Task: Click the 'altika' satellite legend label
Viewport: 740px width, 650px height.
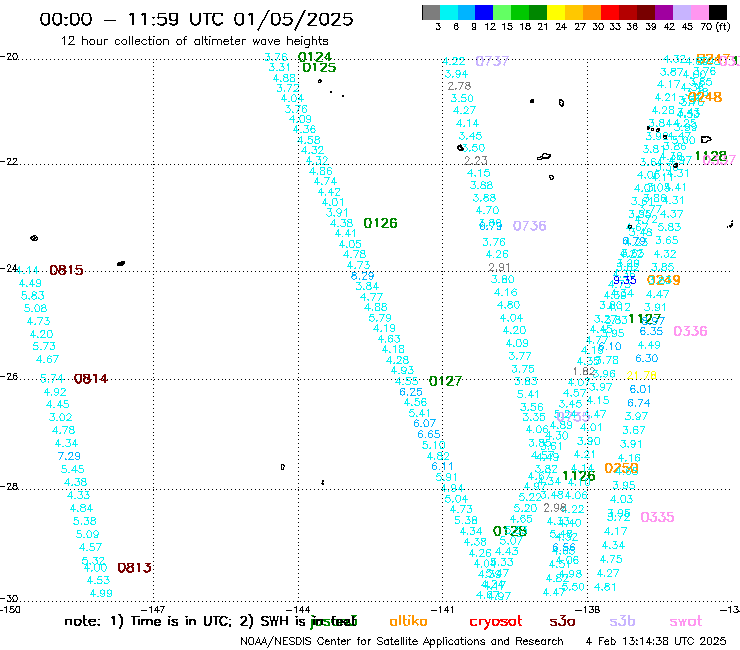Action: pos(408,621)
